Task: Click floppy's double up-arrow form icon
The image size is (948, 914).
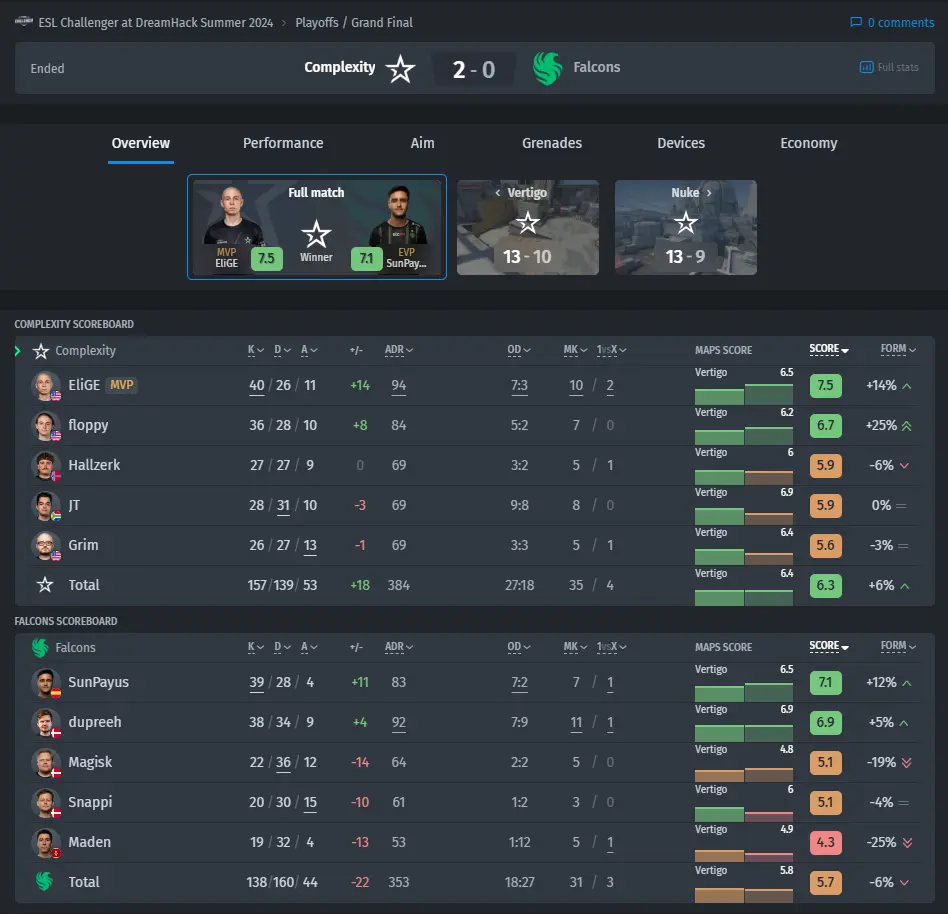Action: tap(906, 426)
